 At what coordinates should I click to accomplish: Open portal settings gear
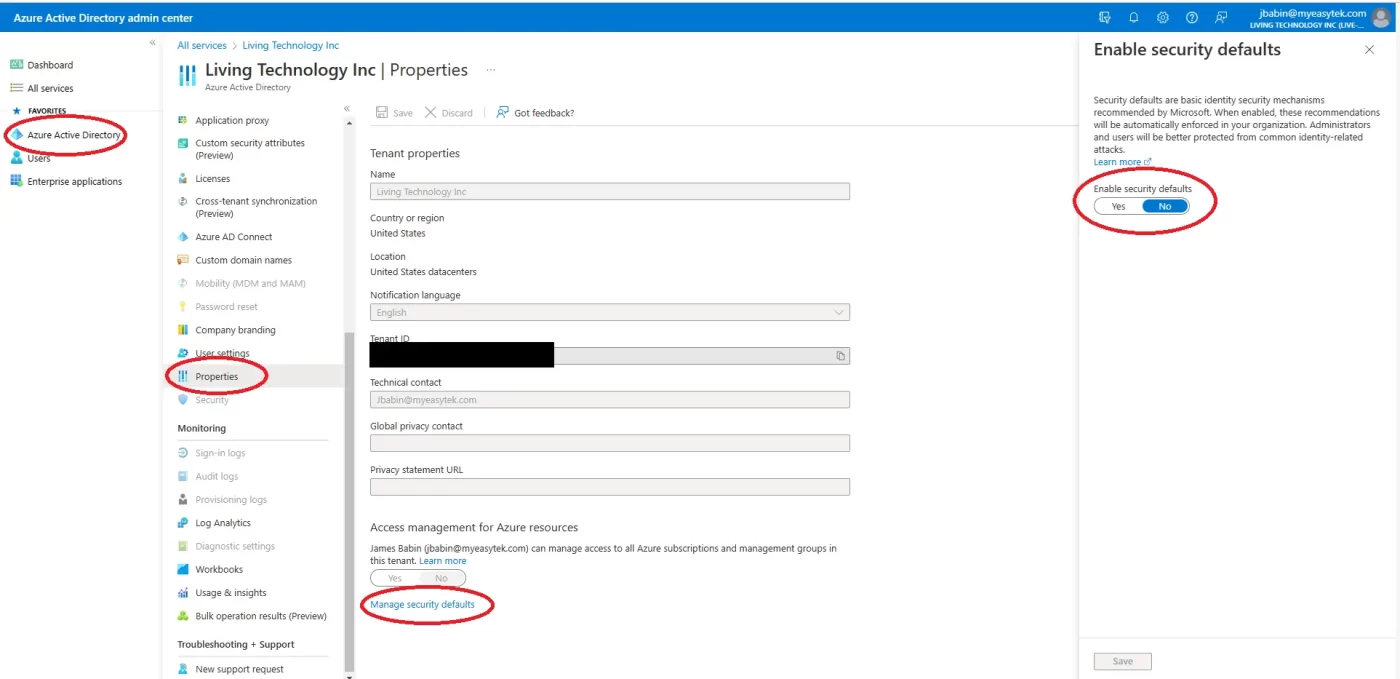click(1163, 17)
